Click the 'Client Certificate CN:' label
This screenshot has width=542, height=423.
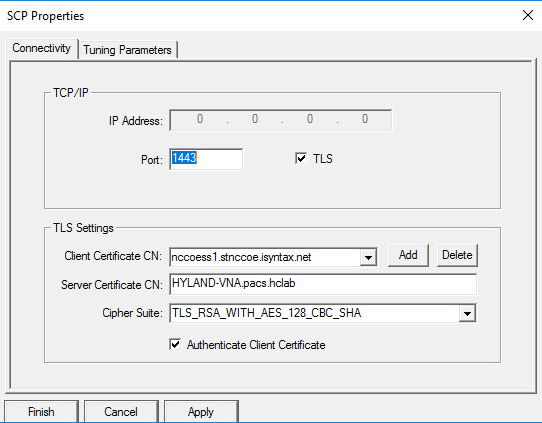[x=113, y=256]
